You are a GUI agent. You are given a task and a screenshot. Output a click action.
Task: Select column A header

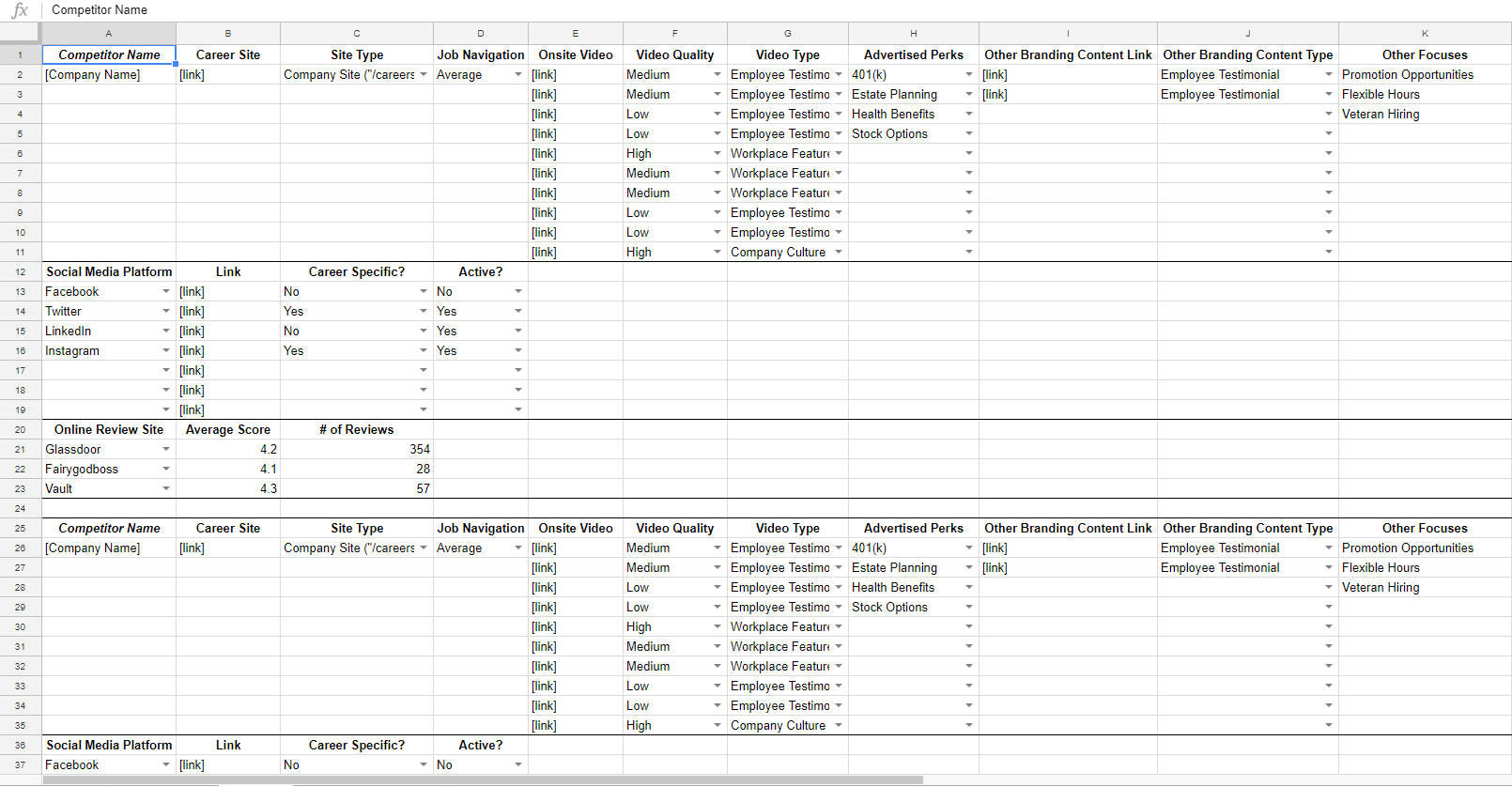tap(109, 34)
